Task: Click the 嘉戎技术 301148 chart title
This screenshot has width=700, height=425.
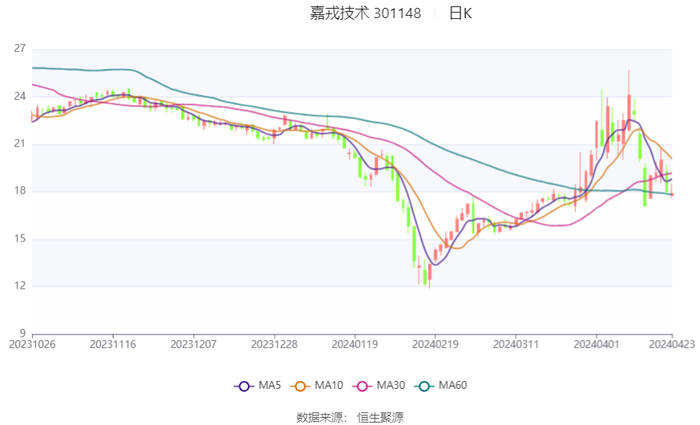Action: [x=366, y=14]
